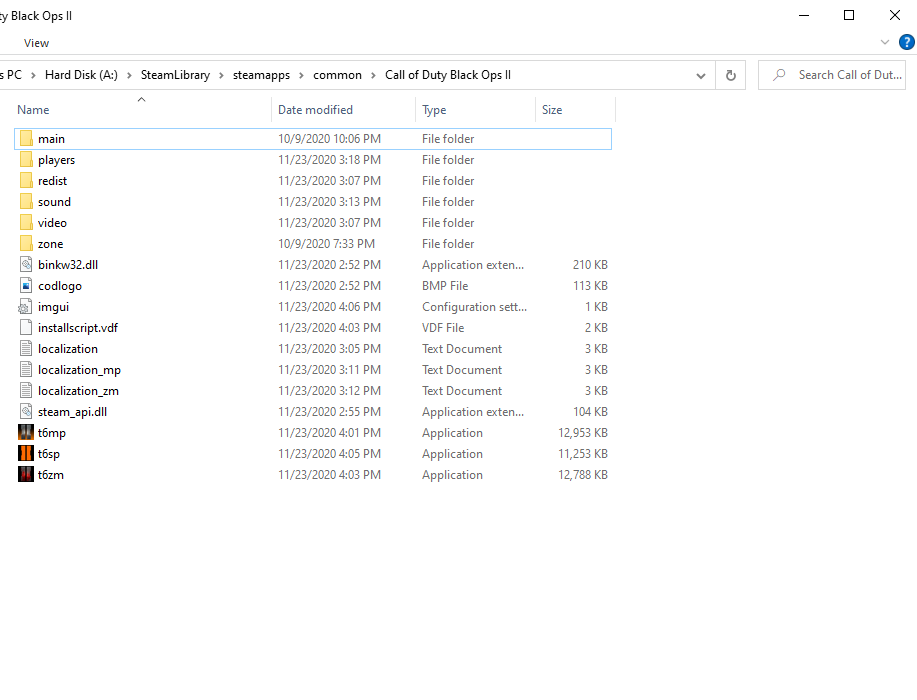The width and height of the screenshot is (917, 700).
Task: Click the Refresh button beside address bar
Action: point(731,75)
